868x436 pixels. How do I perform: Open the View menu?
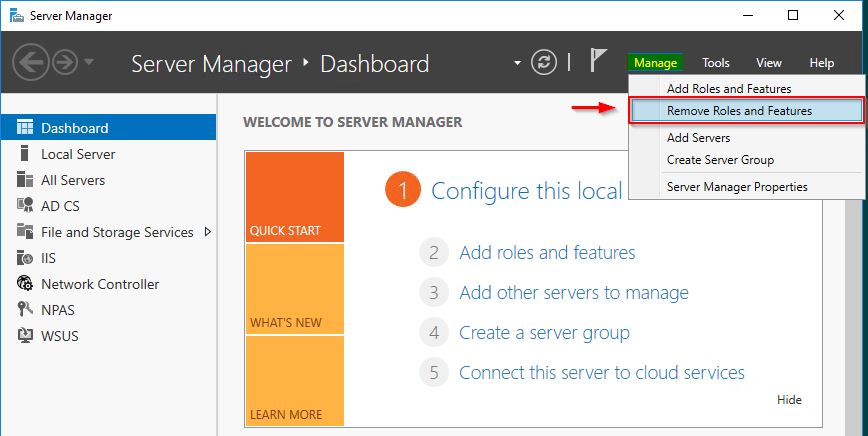coord(769,63)
